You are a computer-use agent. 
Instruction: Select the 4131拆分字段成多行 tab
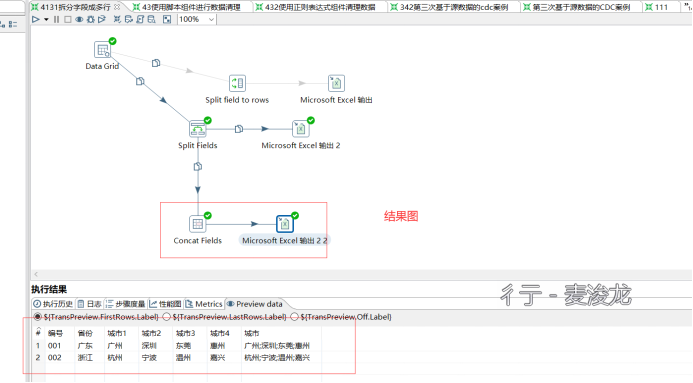pyautogui.click(x=75, y=7)
